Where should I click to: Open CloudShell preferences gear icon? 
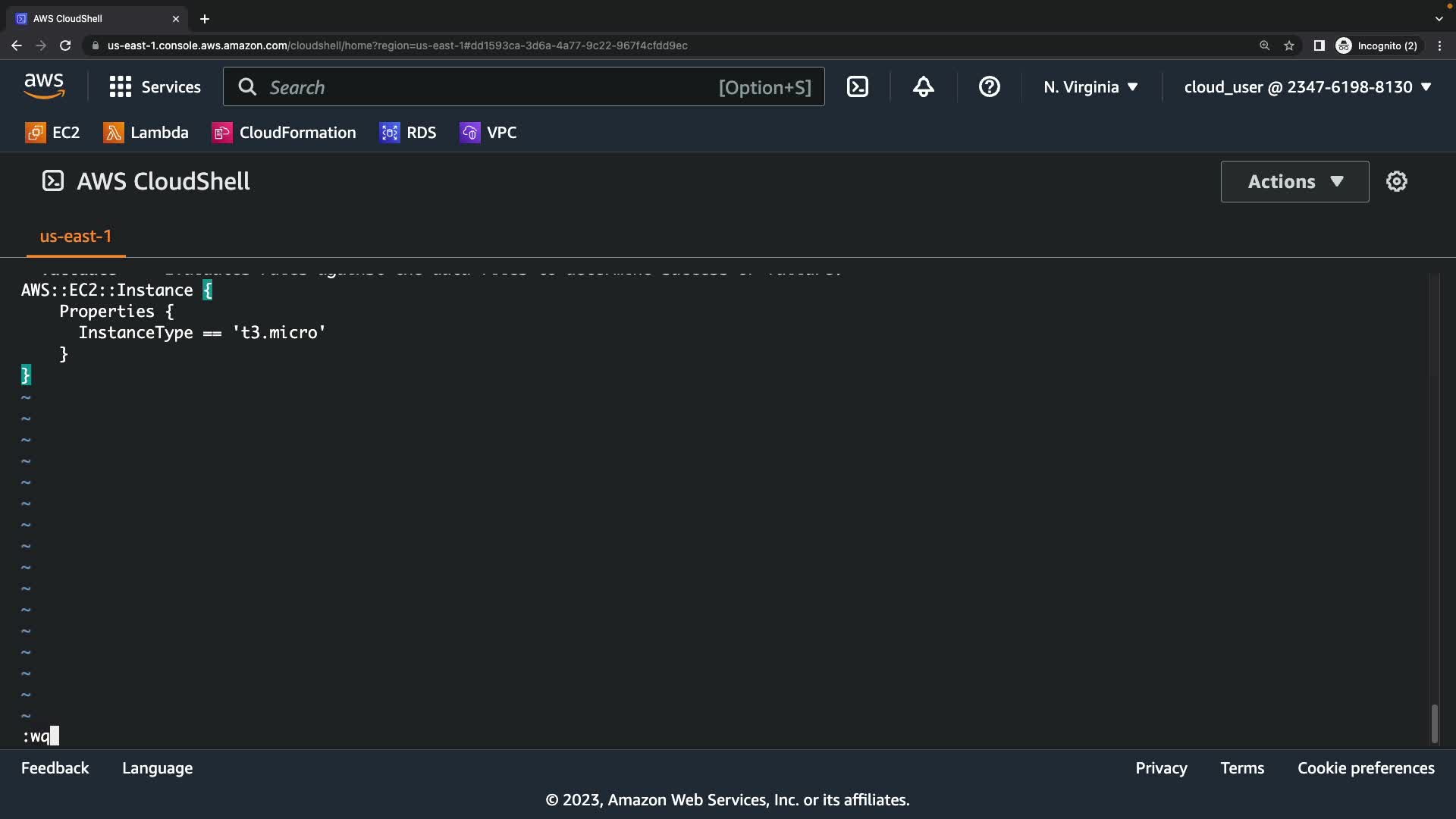click(1396, 181)
